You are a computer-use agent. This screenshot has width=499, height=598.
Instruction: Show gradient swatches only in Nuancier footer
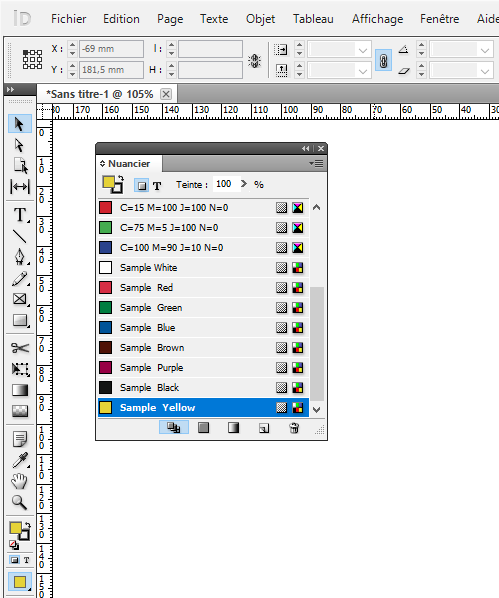pyautogui.click(x=233, y=428)
